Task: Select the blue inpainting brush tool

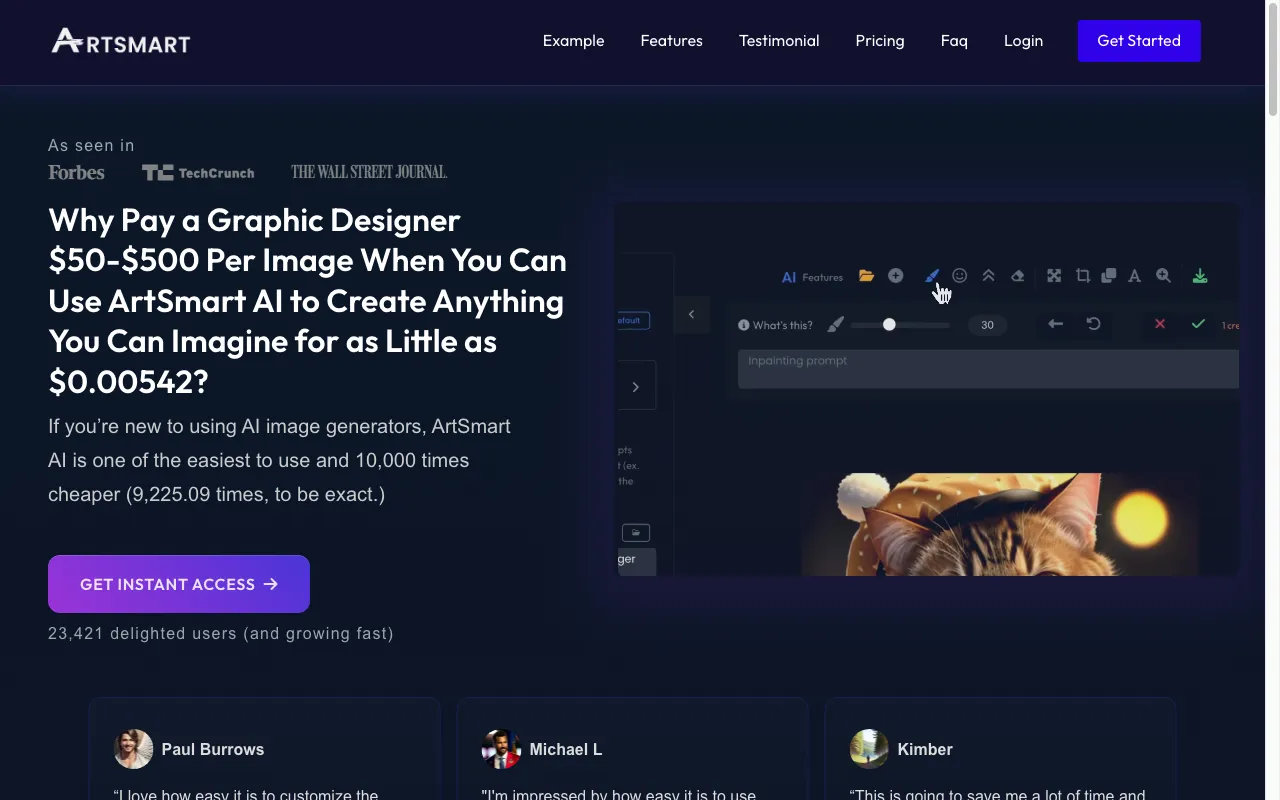Action: point(932,276)
